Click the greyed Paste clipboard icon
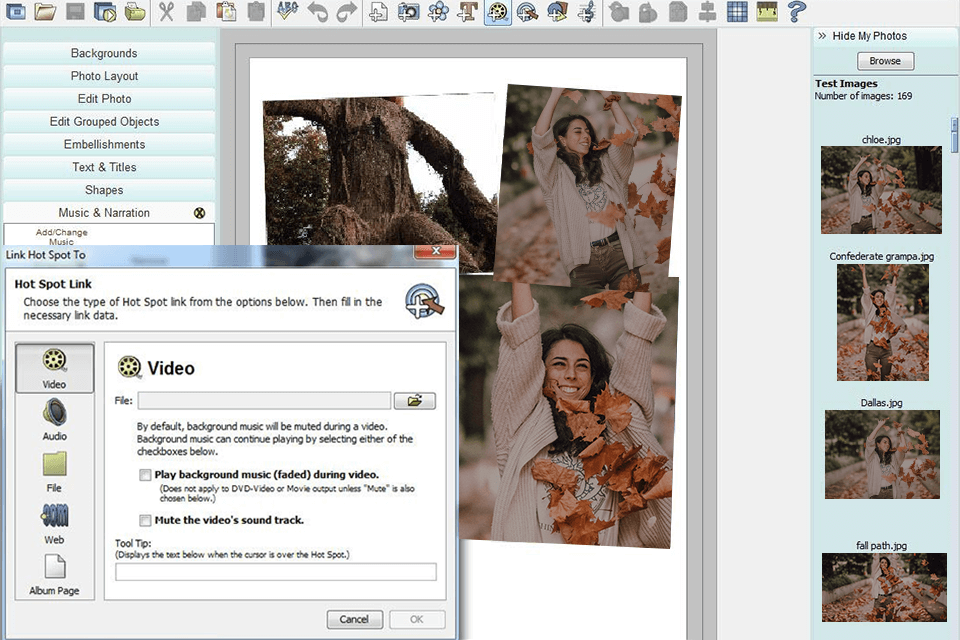 pyautogui.click(x=256, y=11)
